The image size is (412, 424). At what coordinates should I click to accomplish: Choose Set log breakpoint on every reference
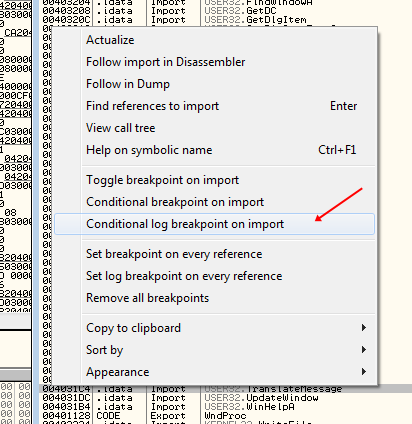[x=215, y=276]
